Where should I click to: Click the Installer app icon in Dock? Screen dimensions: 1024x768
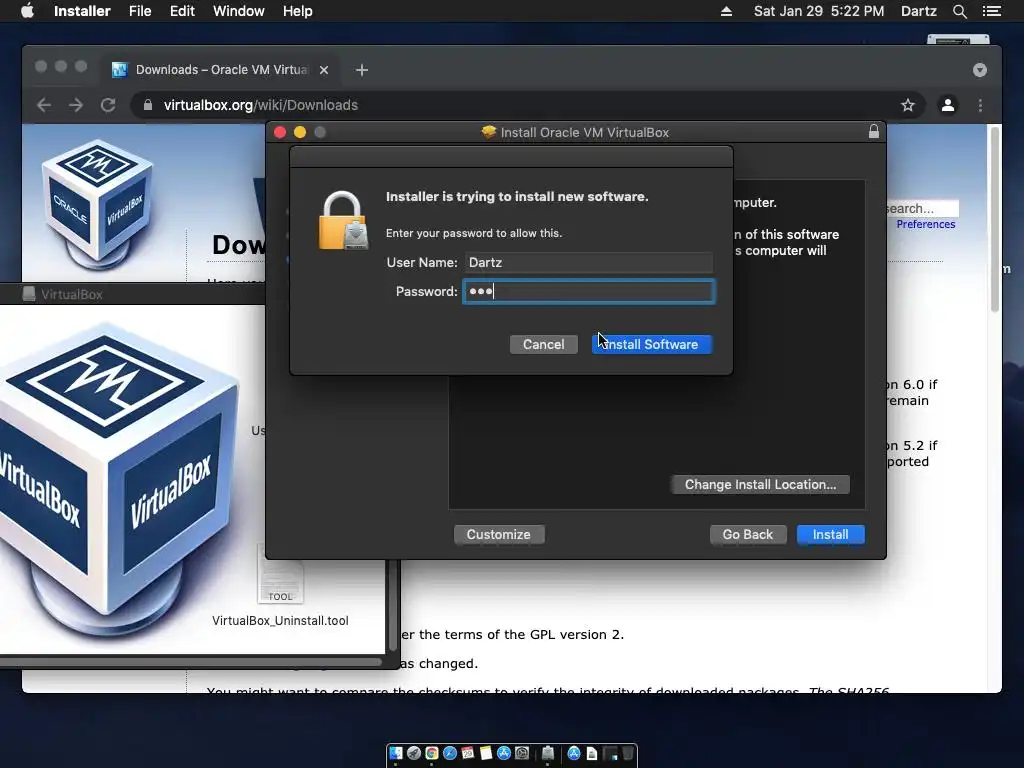(x=548, y=753)
